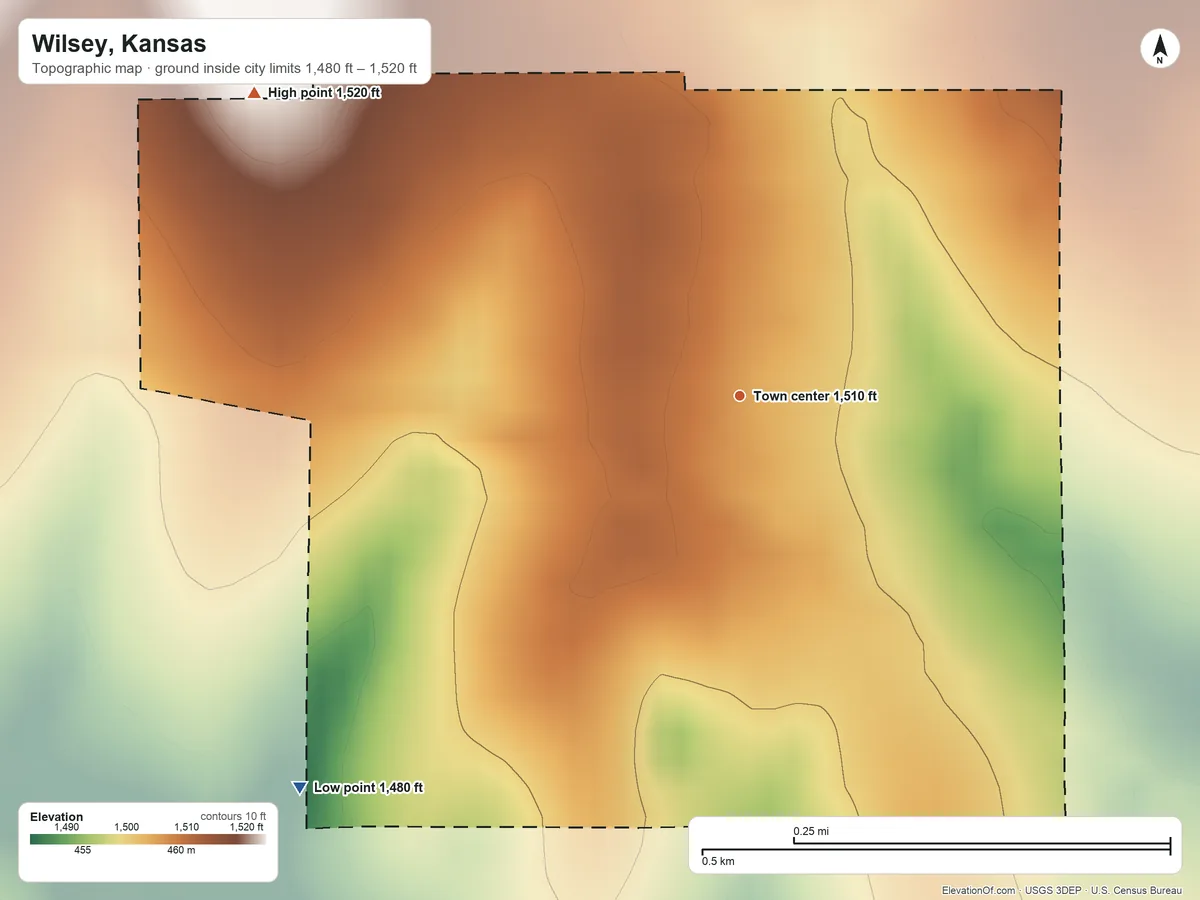Viewport: 1200px width, 900px height.
Task: Click the 'Wilsey, Kansas' title
Action: 119,44
